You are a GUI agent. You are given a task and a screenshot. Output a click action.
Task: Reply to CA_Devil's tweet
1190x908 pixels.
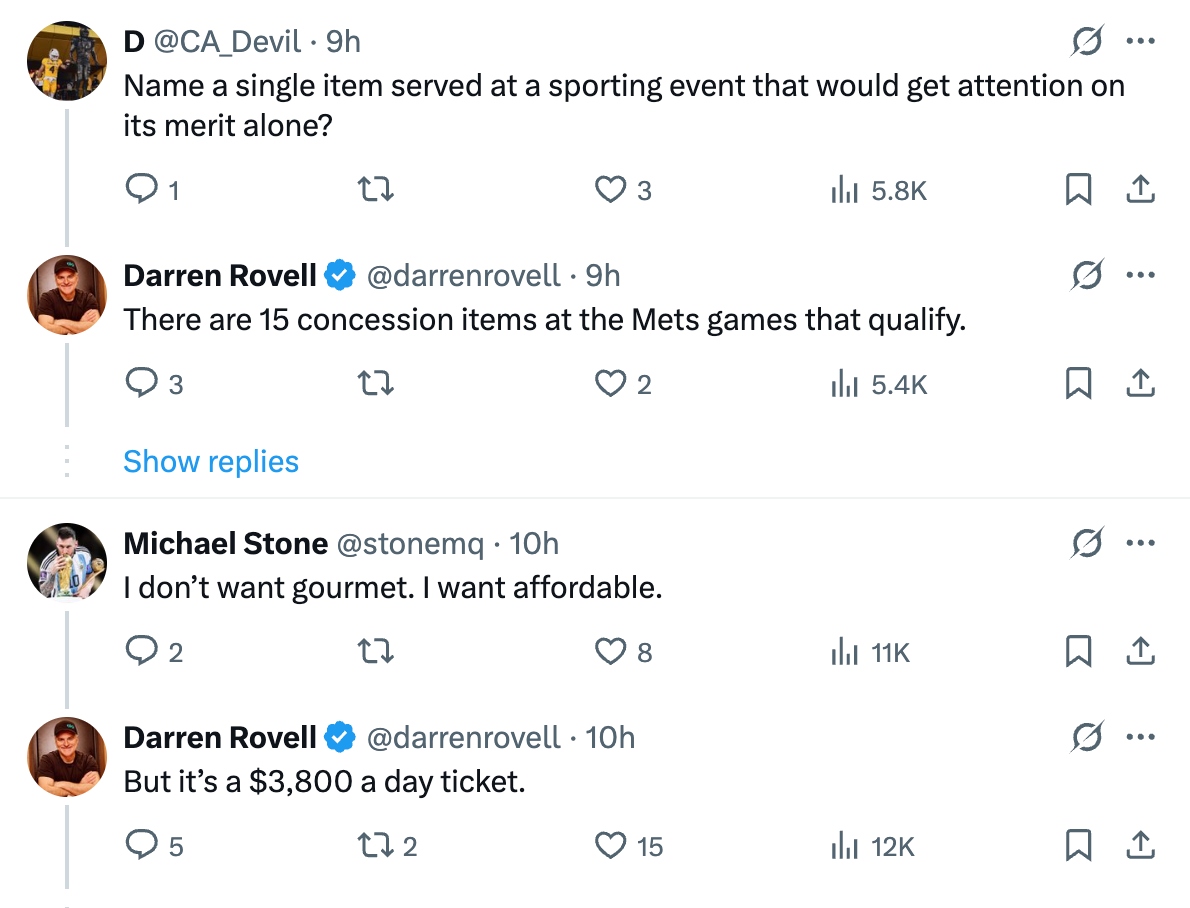139,189
